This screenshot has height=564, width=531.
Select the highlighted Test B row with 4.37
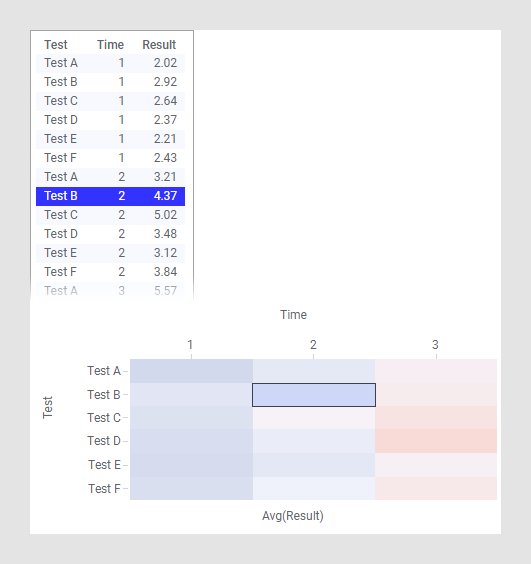[x=110, y=196]
